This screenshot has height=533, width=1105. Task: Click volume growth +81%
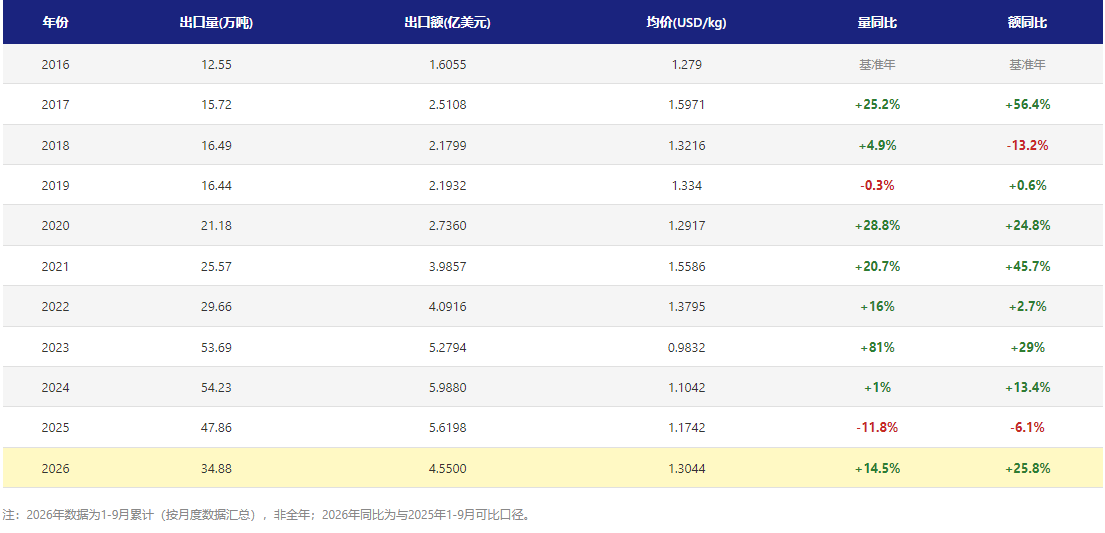(x=877, y=348)
